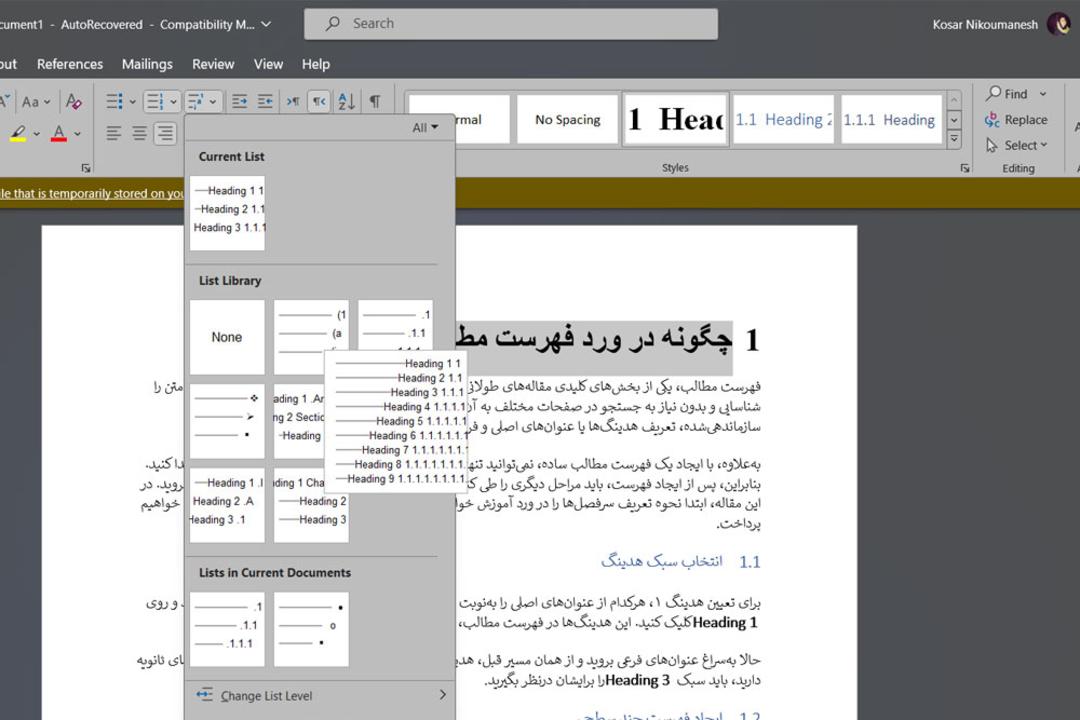Viewport: 1080px width, 720px height.
Task: Open the Change Case dropdown
Action: (36, 102)
